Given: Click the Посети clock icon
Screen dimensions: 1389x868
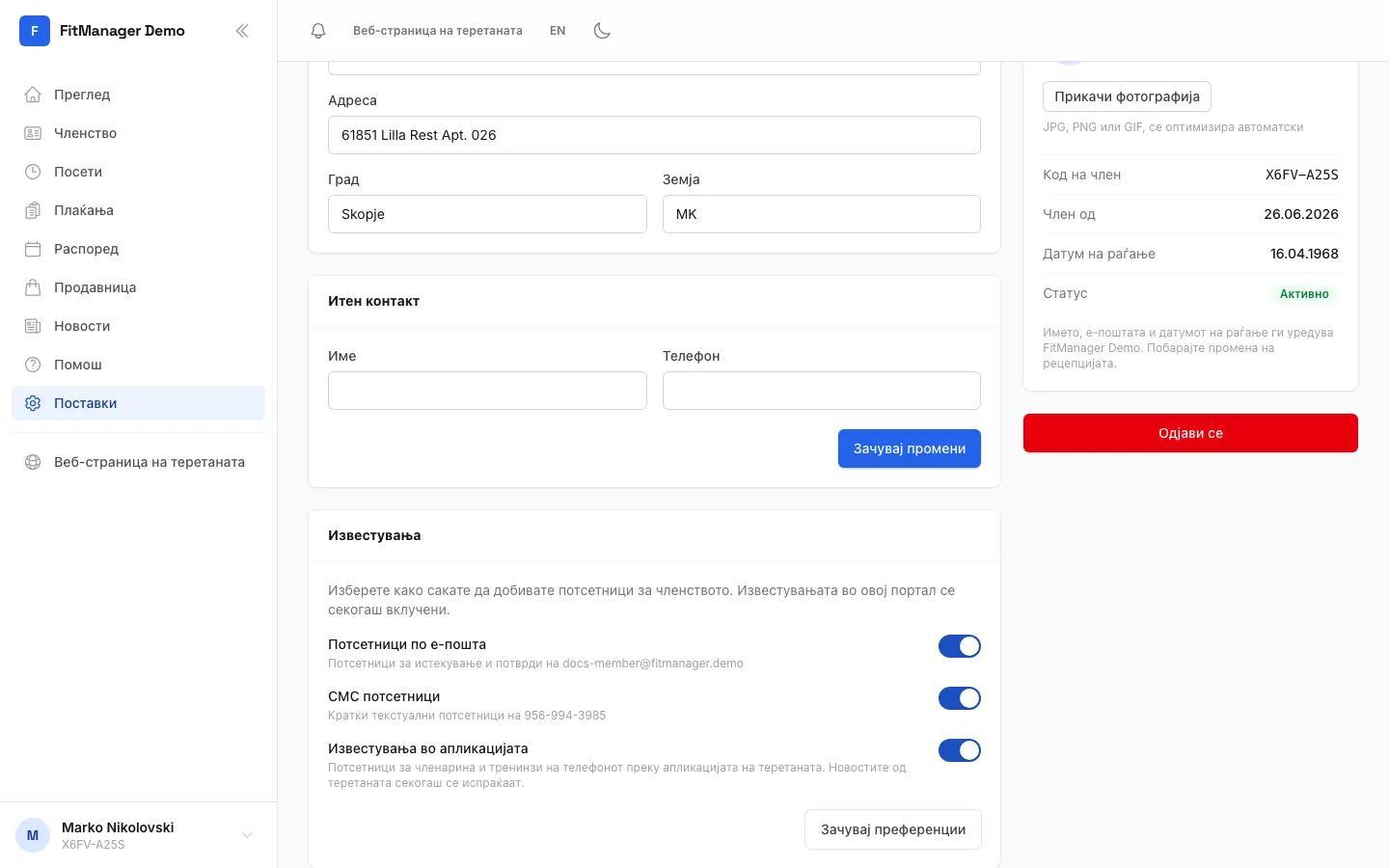Looking at the screenshot, I should [x=33, y=172].
